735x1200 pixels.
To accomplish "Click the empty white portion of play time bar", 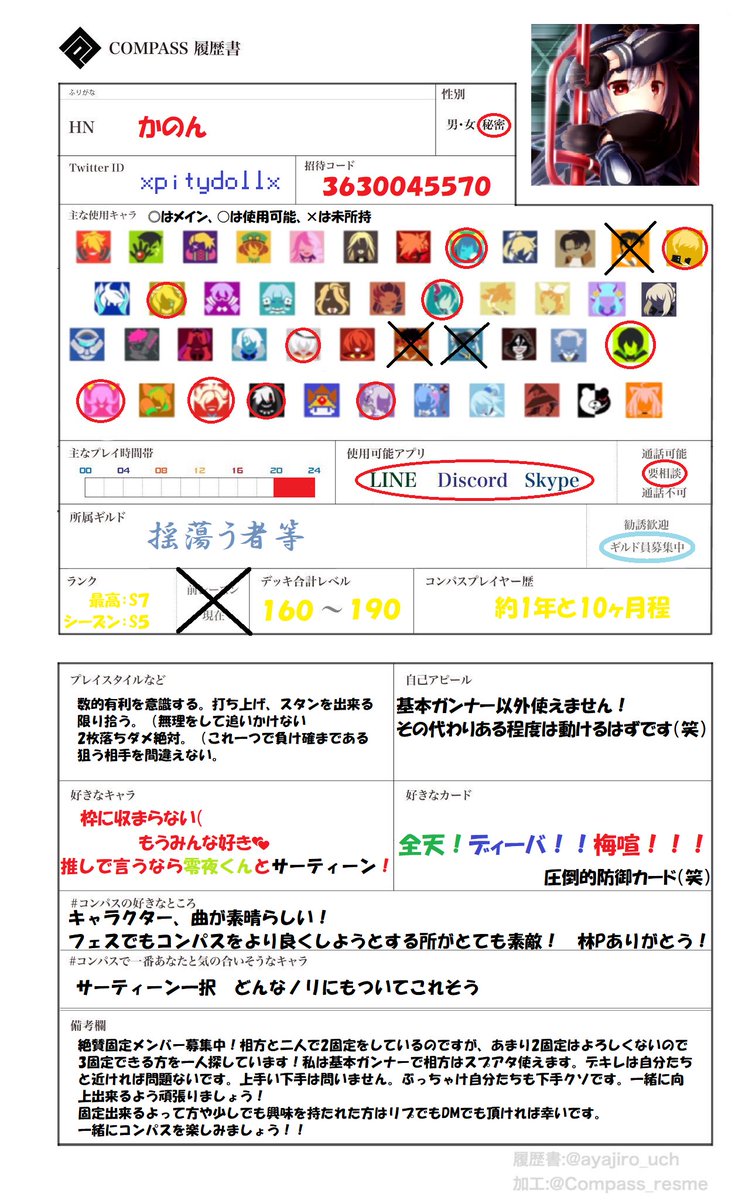I will [179, 488].
